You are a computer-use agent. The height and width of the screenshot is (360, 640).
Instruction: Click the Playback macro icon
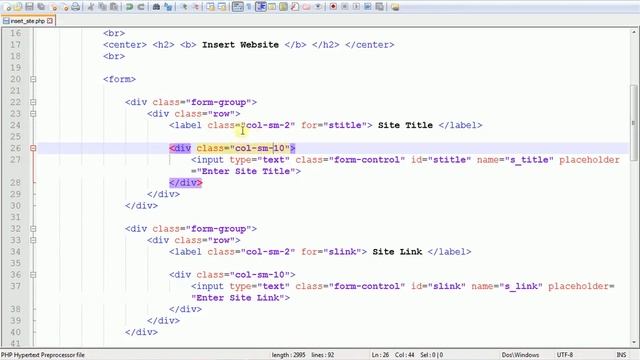pos(356,7)
